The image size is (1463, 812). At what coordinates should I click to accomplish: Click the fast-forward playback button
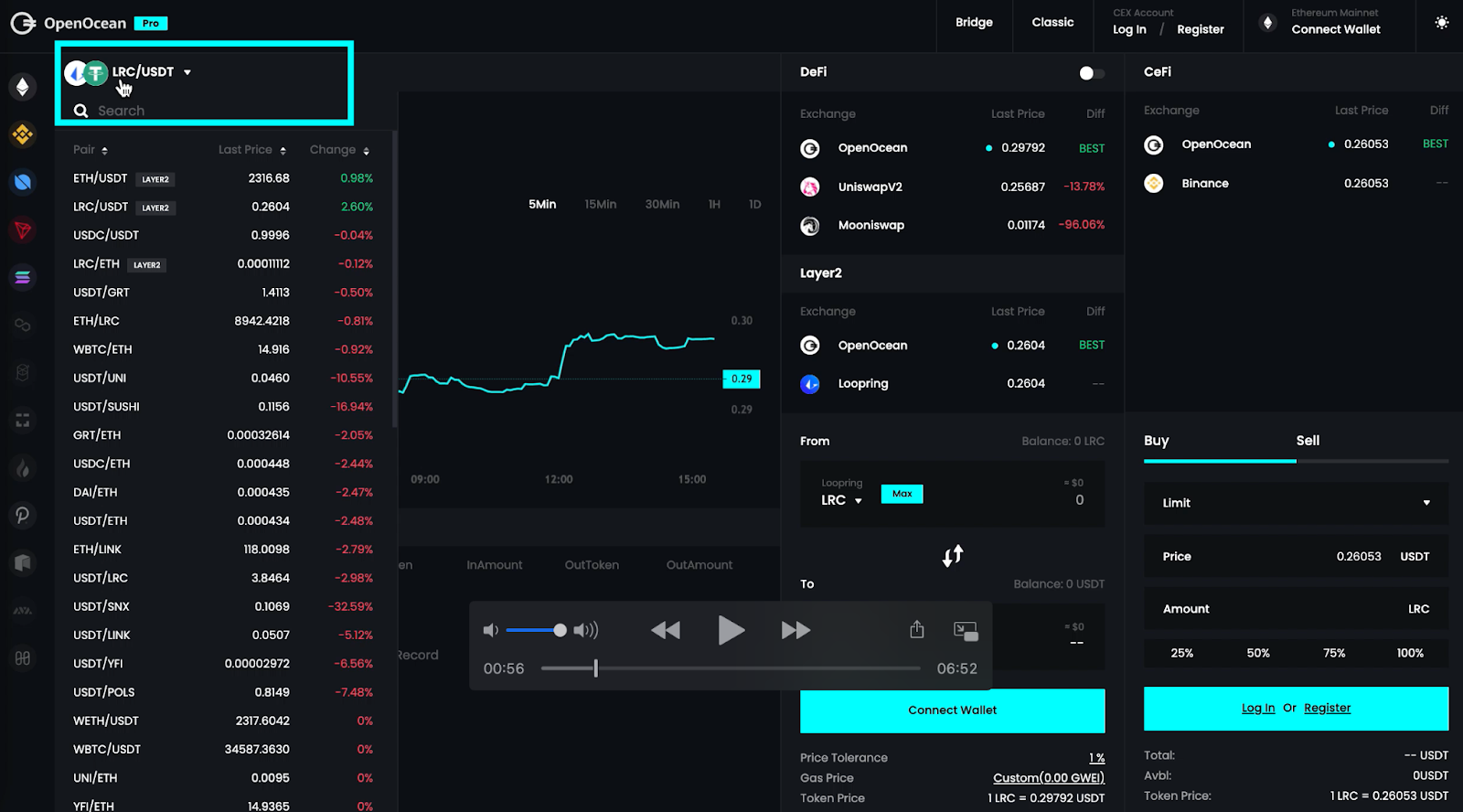pos(796,630)
